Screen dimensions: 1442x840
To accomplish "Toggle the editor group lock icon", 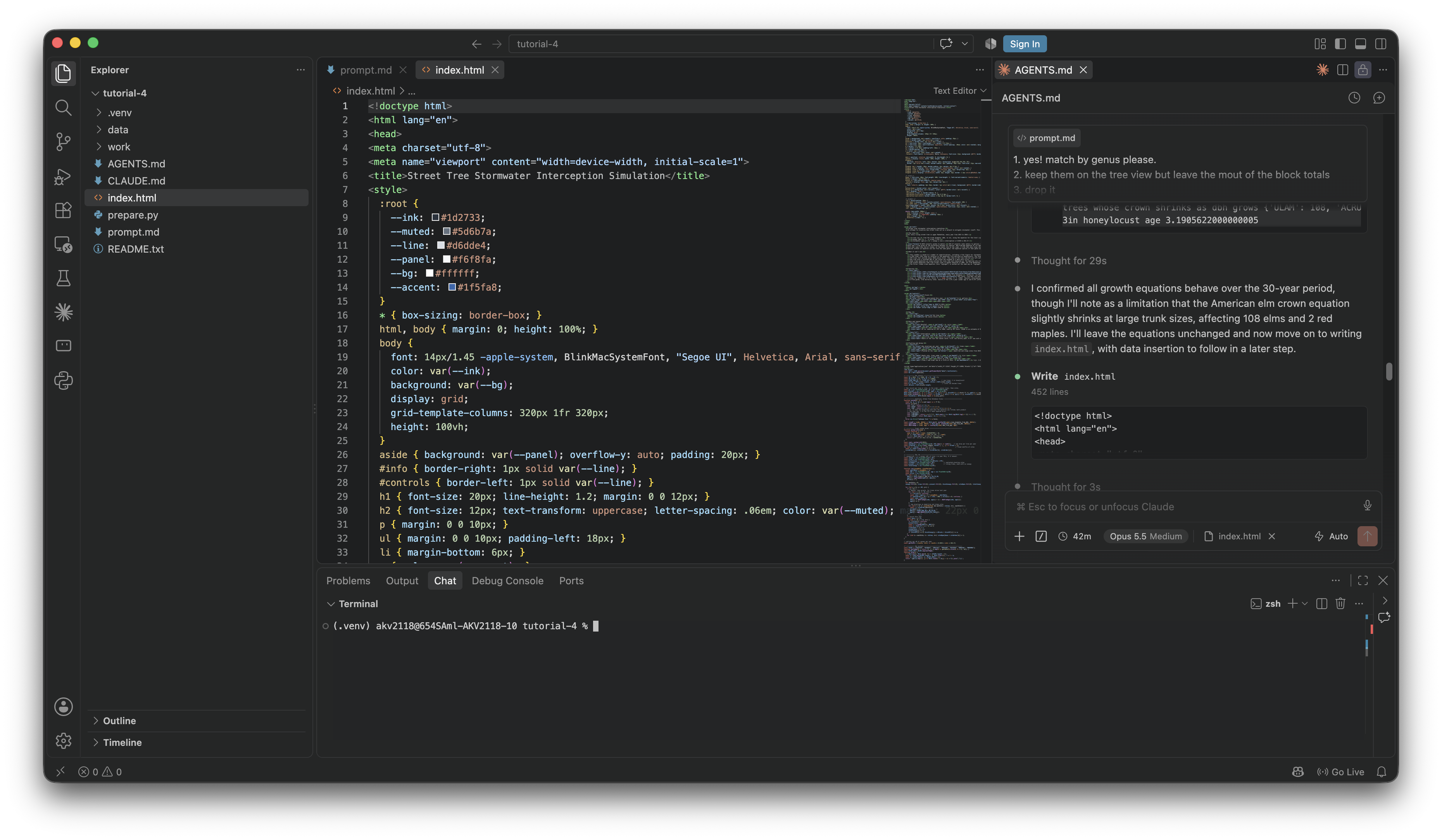I will [x=1363, y=70].
